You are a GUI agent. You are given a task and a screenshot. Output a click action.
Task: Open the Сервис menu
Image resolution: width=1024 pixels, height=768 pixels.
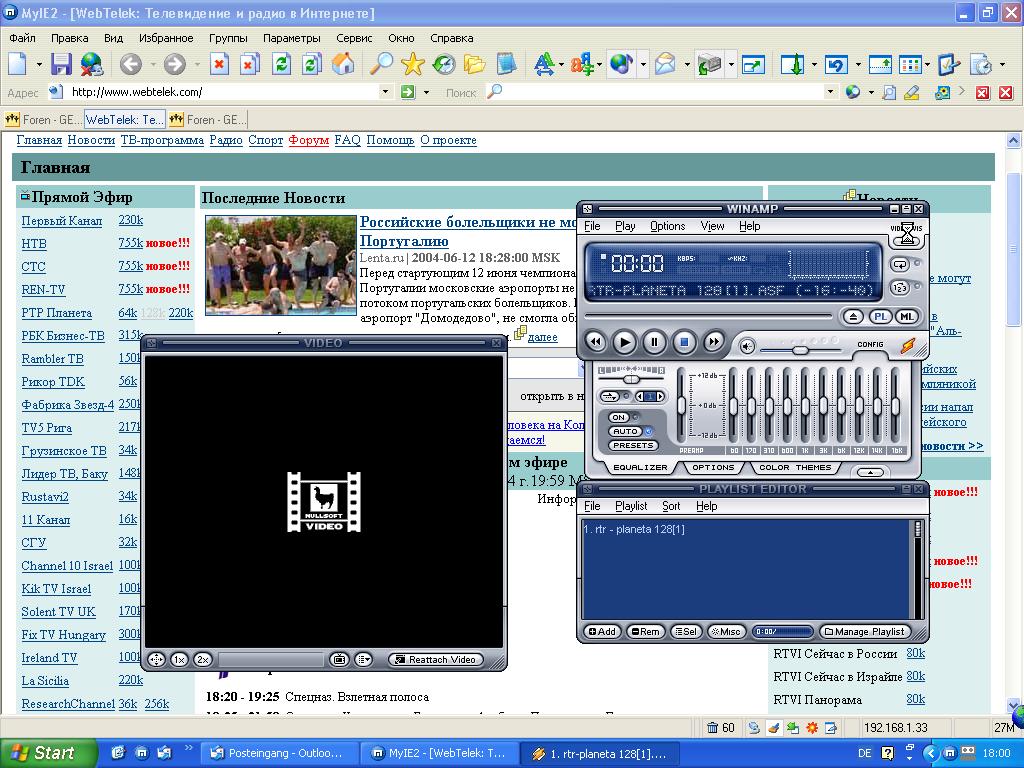pos(354,38)
